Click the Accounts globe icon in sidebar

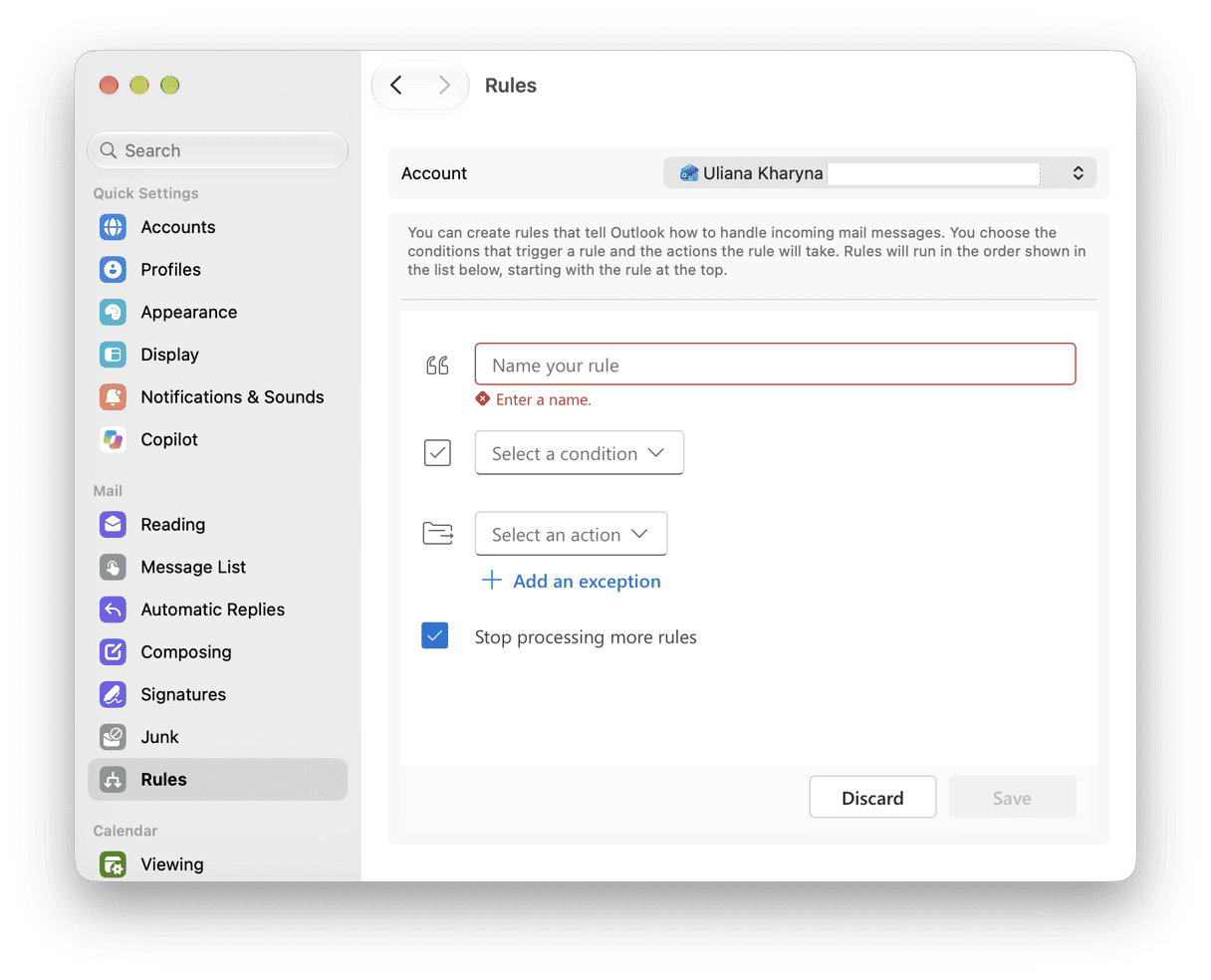113,227
